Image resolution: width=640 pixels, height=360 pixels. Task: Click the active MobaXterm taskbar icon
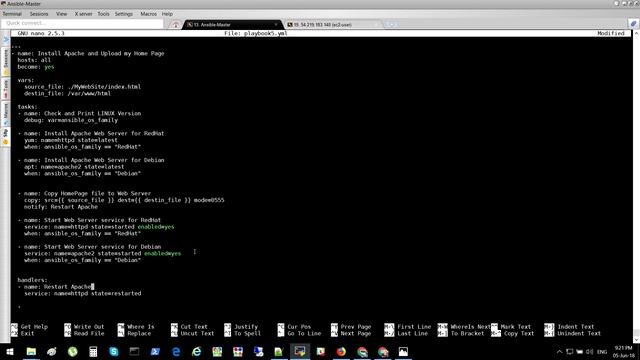coord(300,351)
